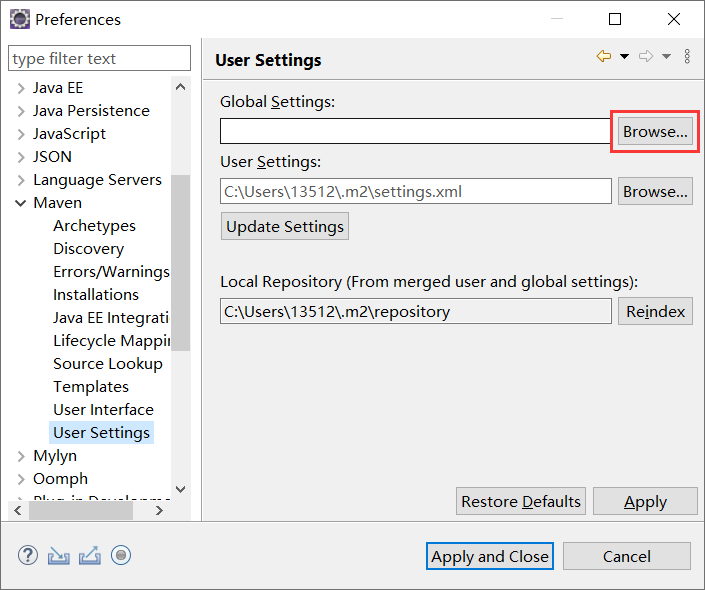Click the Oomph preference recorder icon
Viewport: 705px width, 590px height.
[121, 555]
